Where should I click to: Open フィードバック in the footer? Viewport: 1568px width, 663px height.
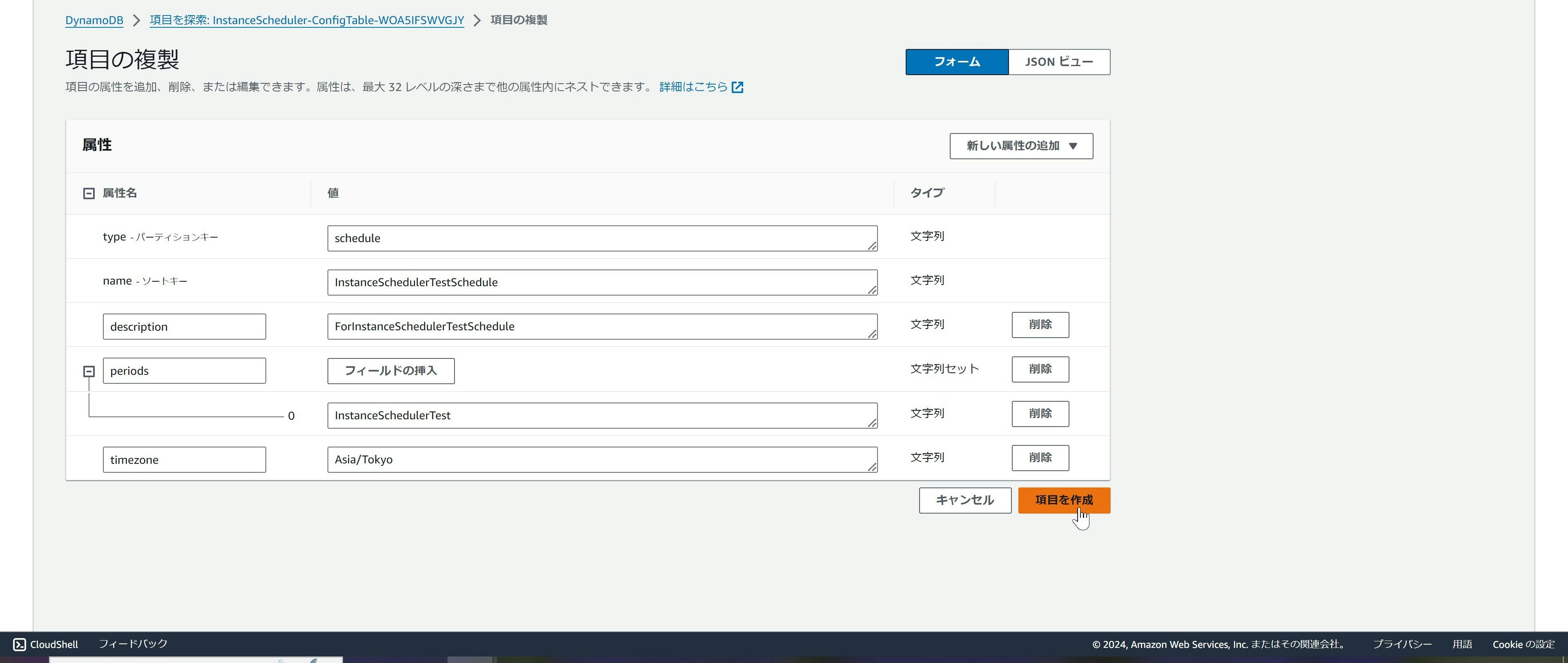(x=133, y=643)
